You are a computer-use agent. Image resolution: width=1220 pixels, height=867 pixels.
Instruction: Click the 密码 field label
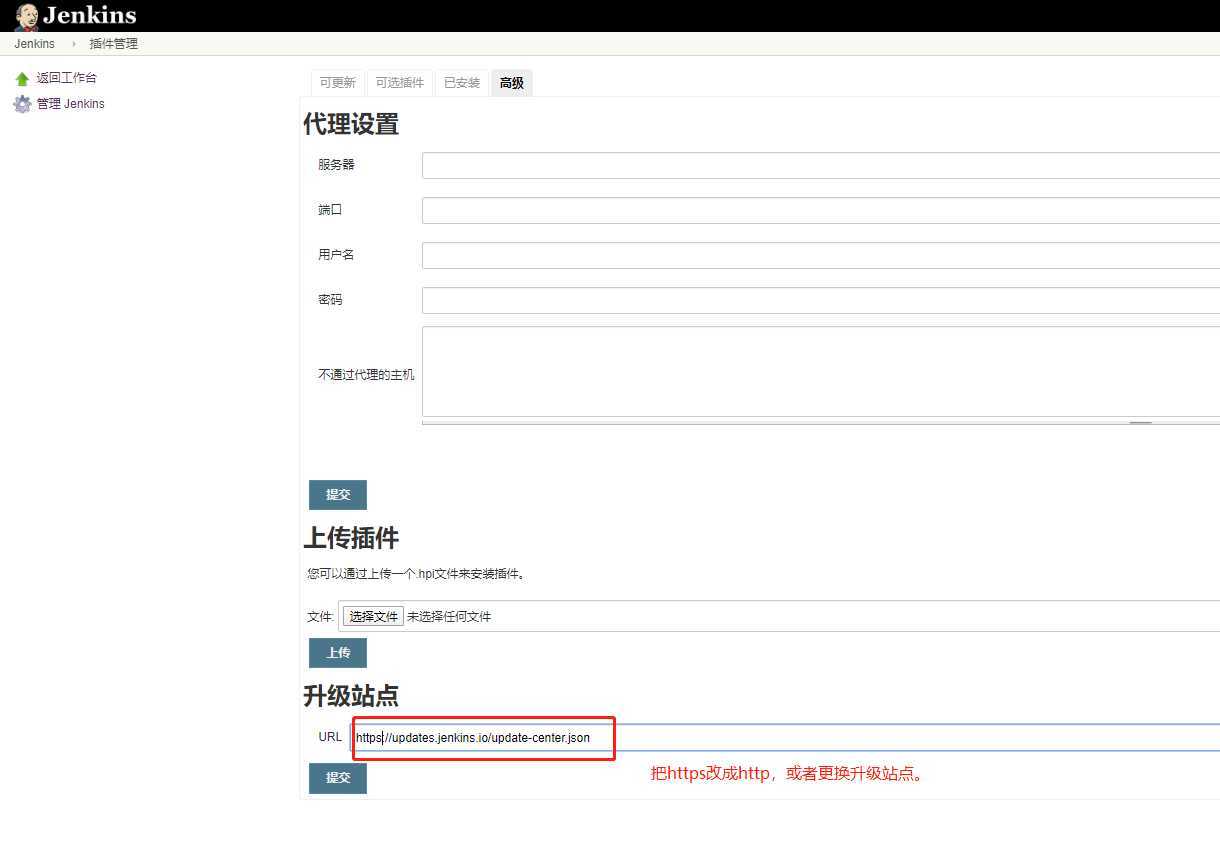330,300
